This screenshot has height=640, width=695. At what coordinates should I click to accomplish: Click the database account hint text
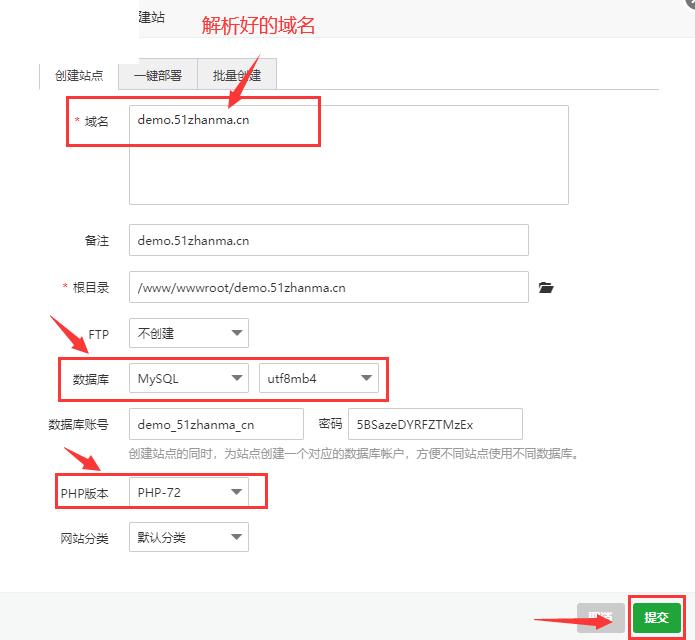click(x=354, y=454)
